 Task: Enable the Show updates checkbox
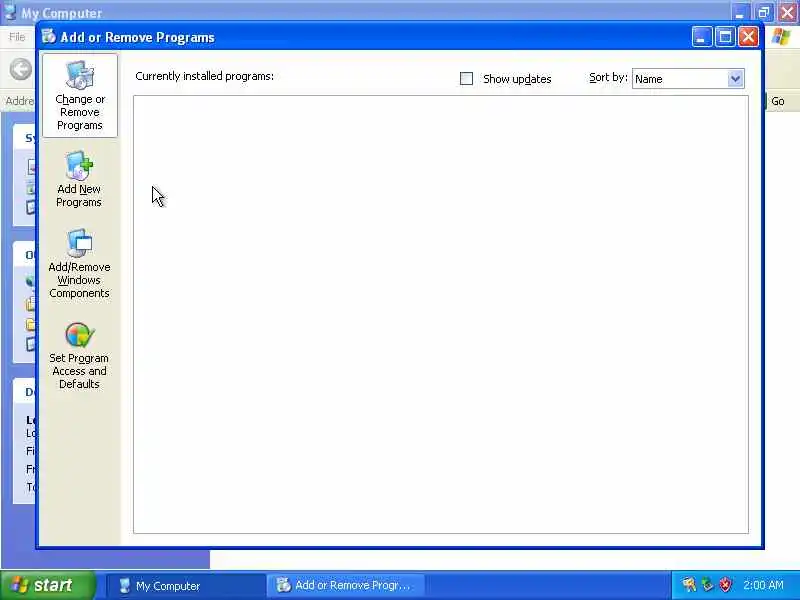[466, 79]
